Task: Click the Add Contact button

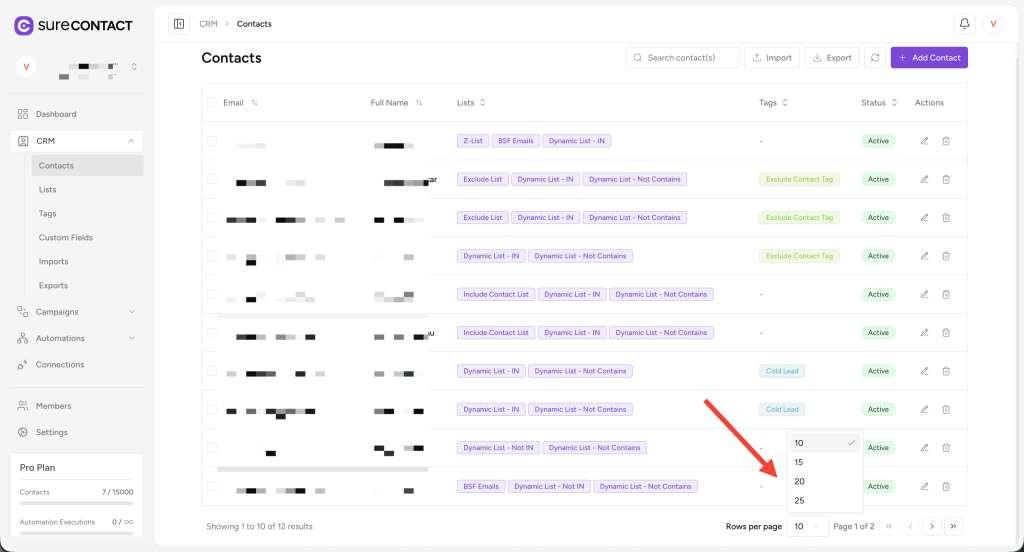Action: pos(929,58)
